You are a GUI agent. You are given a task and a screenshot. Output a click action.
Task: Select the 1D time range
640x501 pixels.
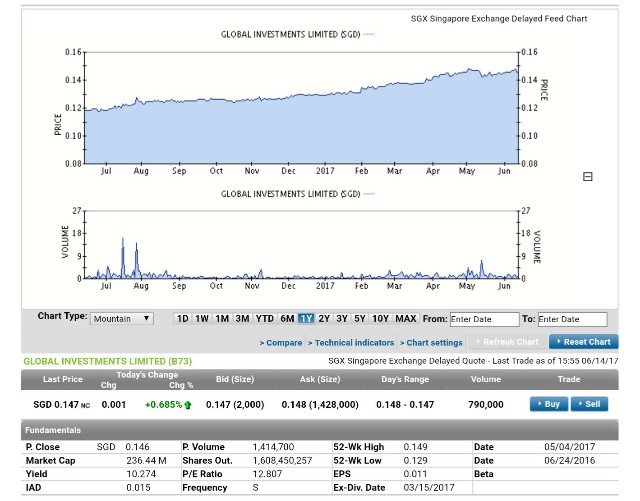point(182,319)
